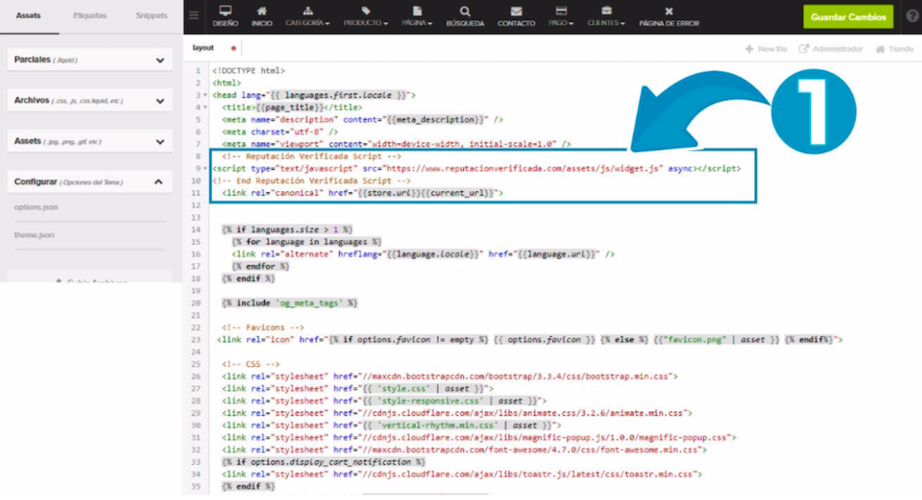Fold the title tag at line 4
The width and height of the screenshot is (922, 500).
click(205, 108)
